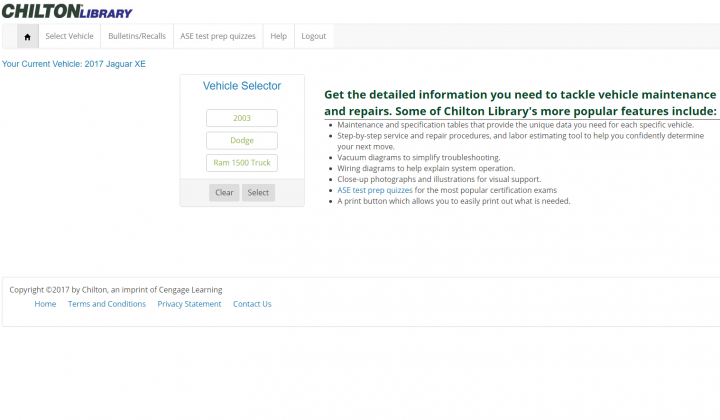Image resolution: width=720 pixels, height=420 pixels.
Task: Open Terms and Conditions link
Action: [107, 304]
